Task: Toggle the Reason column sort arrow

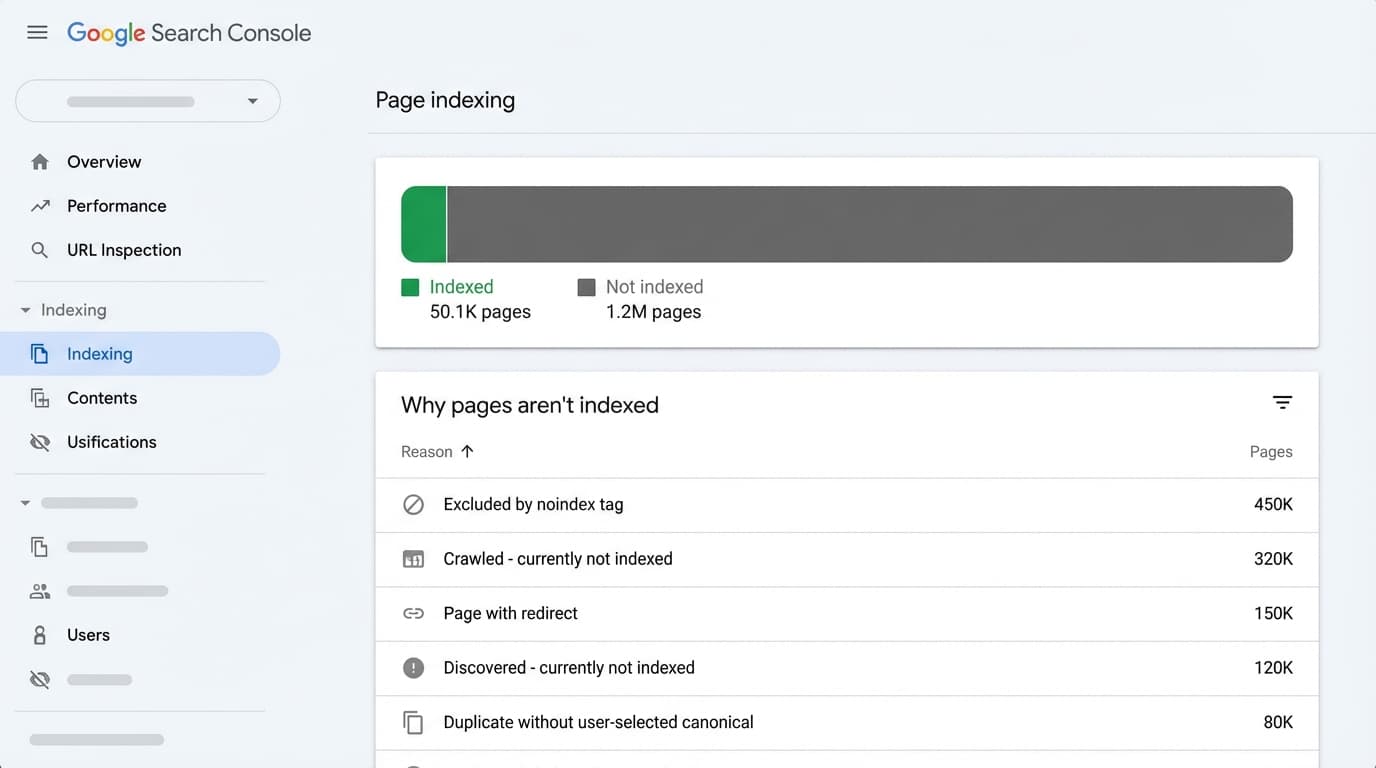Action: point(467,451)
